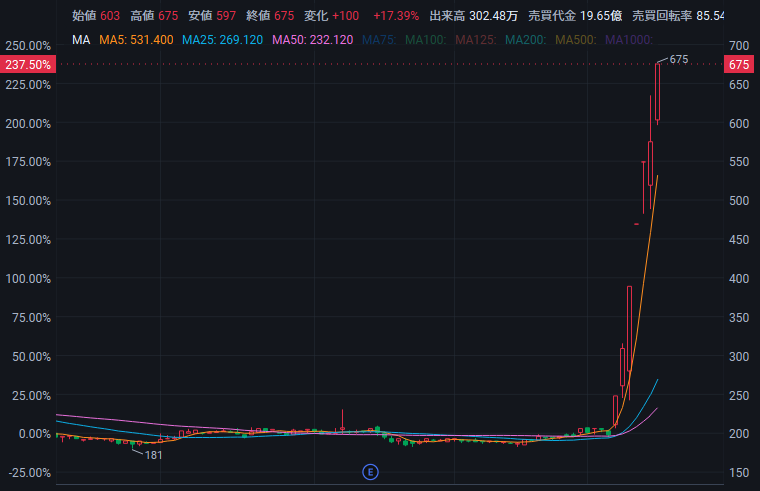The image size is (760, 491).
Task: Click the MA indicator label
Action: (81, 40)
